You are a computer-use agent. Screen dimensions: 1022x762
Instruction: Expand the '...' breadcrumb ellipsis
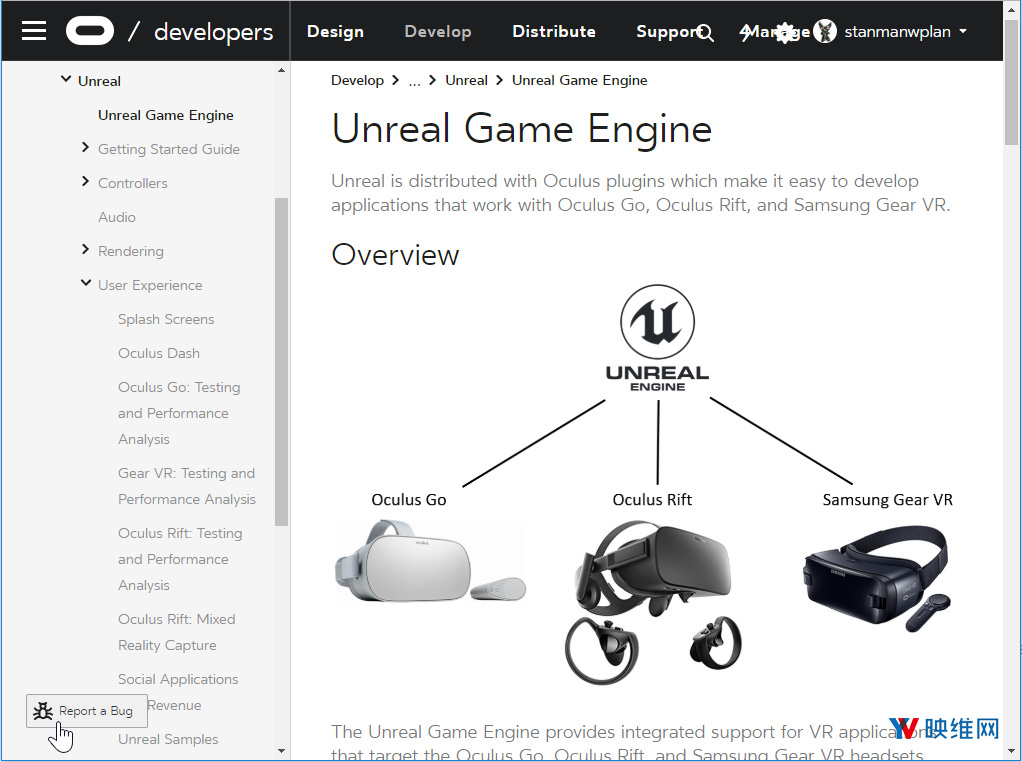point(415,81)
